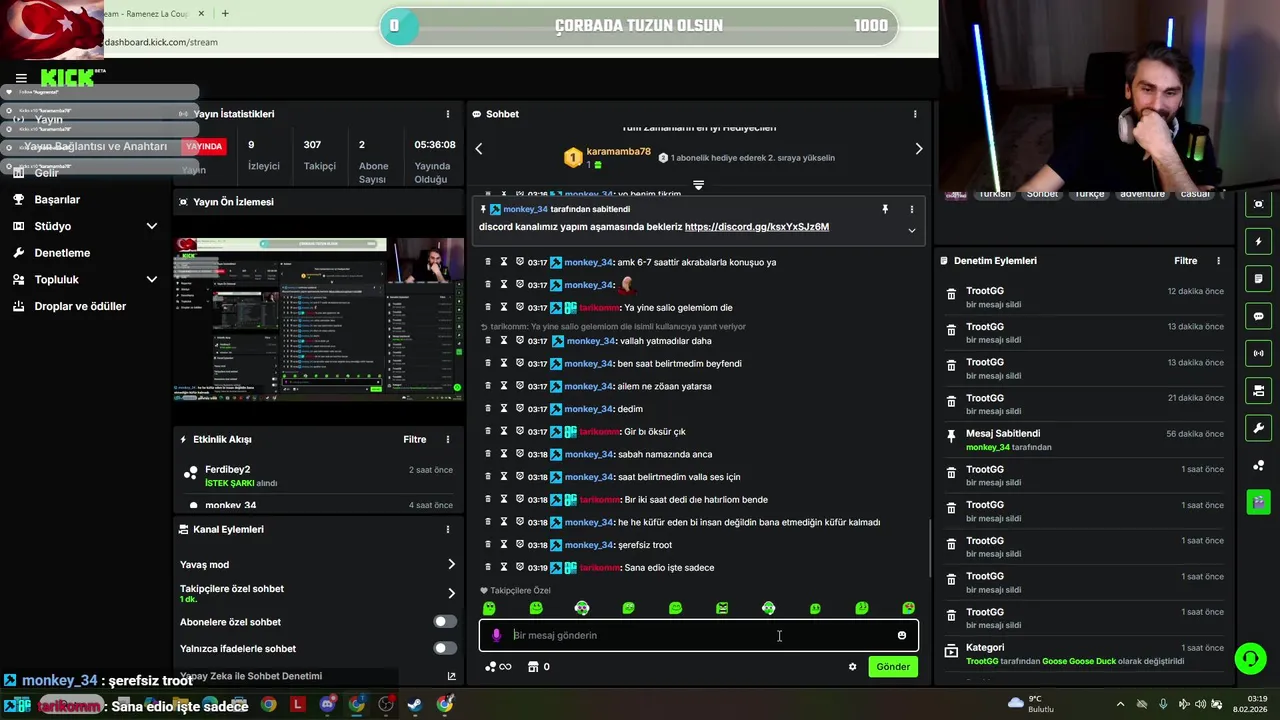Send message with Gönder button
Viewport: 1280px width, 720px height.
(x=893, y=667)
